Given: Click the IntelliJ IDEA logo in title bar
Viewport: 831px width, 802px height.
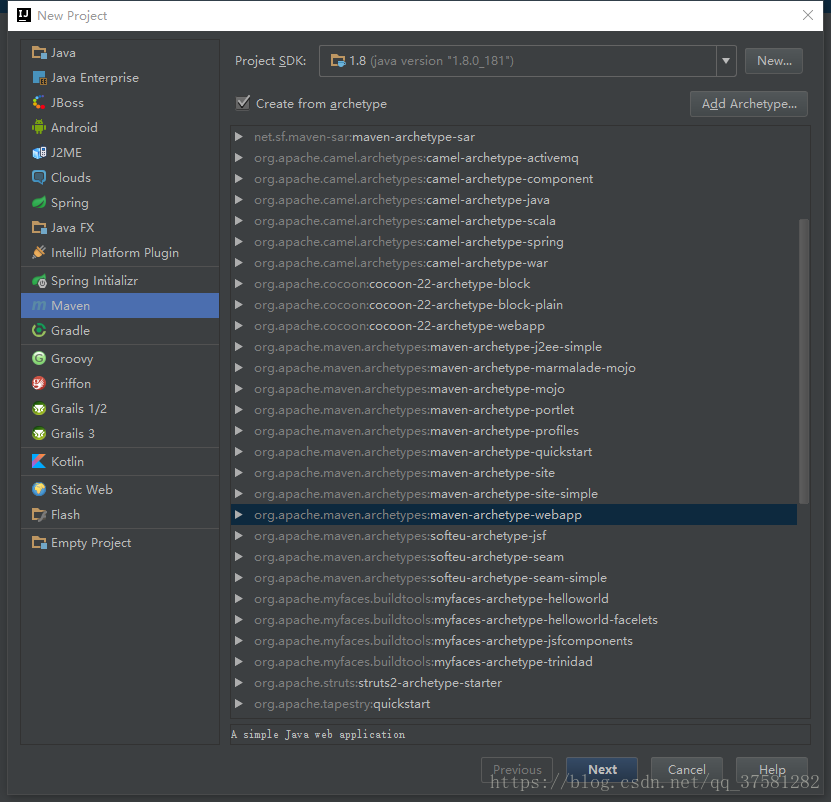Looking at the screenshot, I should 24,15.
